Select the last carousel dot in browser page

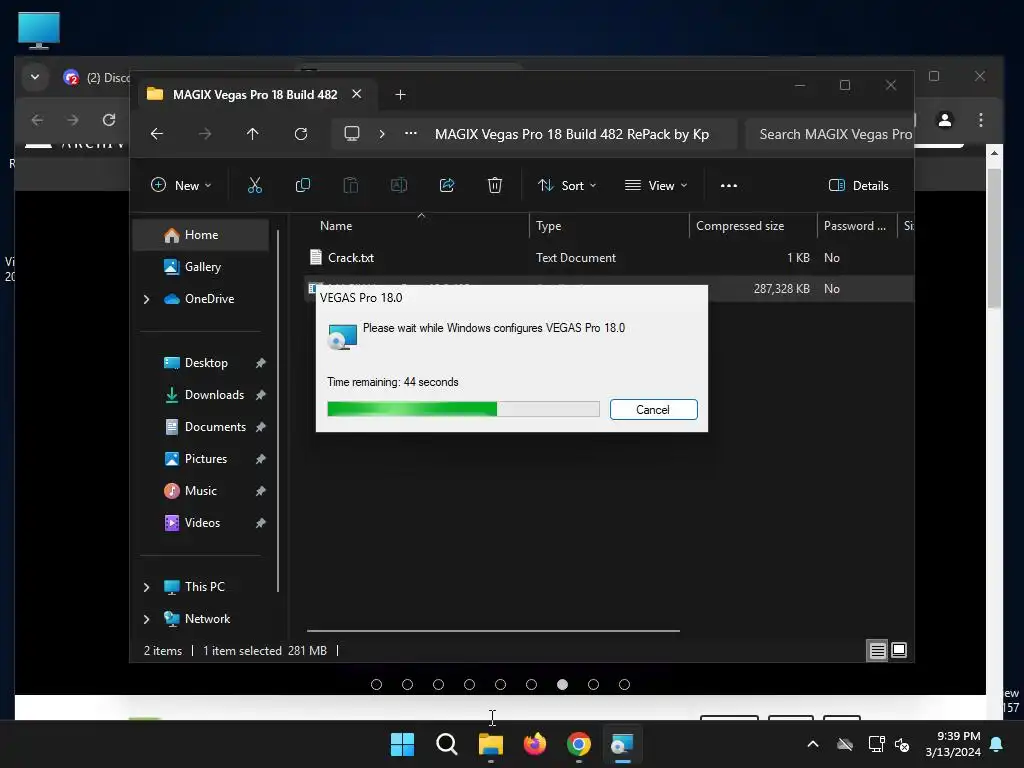click(x=624, y=684)
